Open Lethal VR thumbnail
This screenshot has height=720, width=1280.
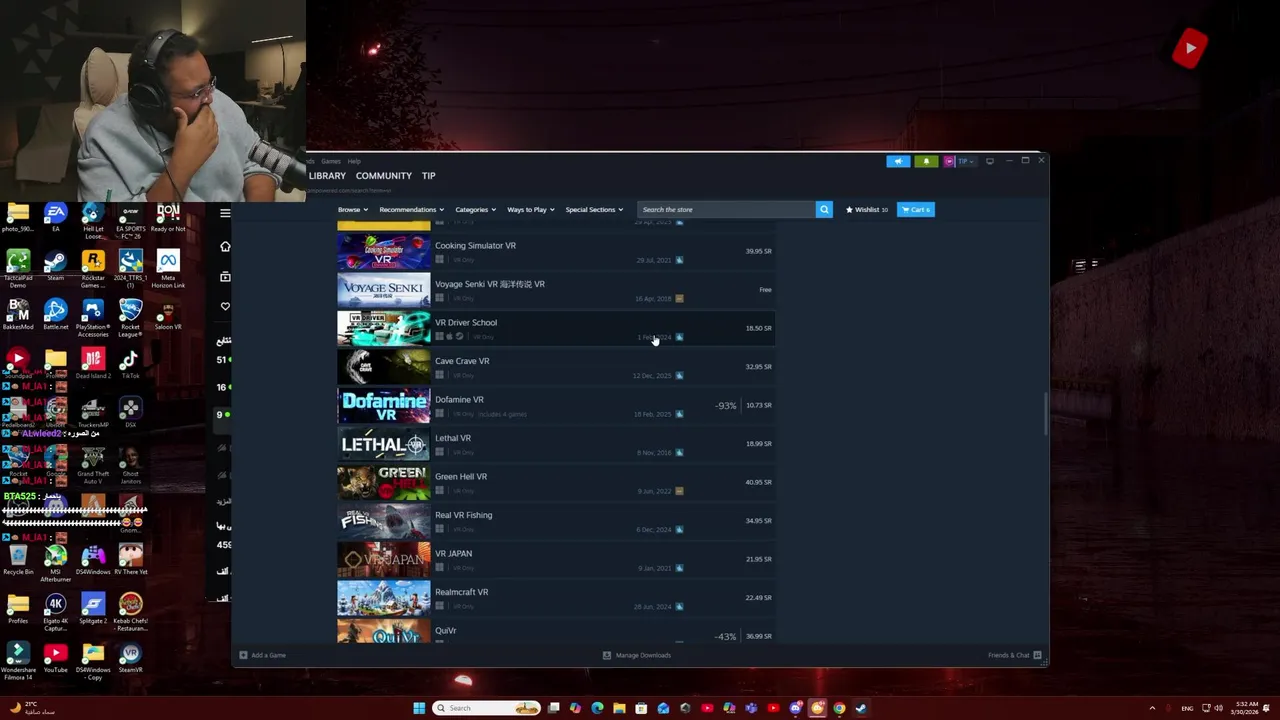pos(384,444)
